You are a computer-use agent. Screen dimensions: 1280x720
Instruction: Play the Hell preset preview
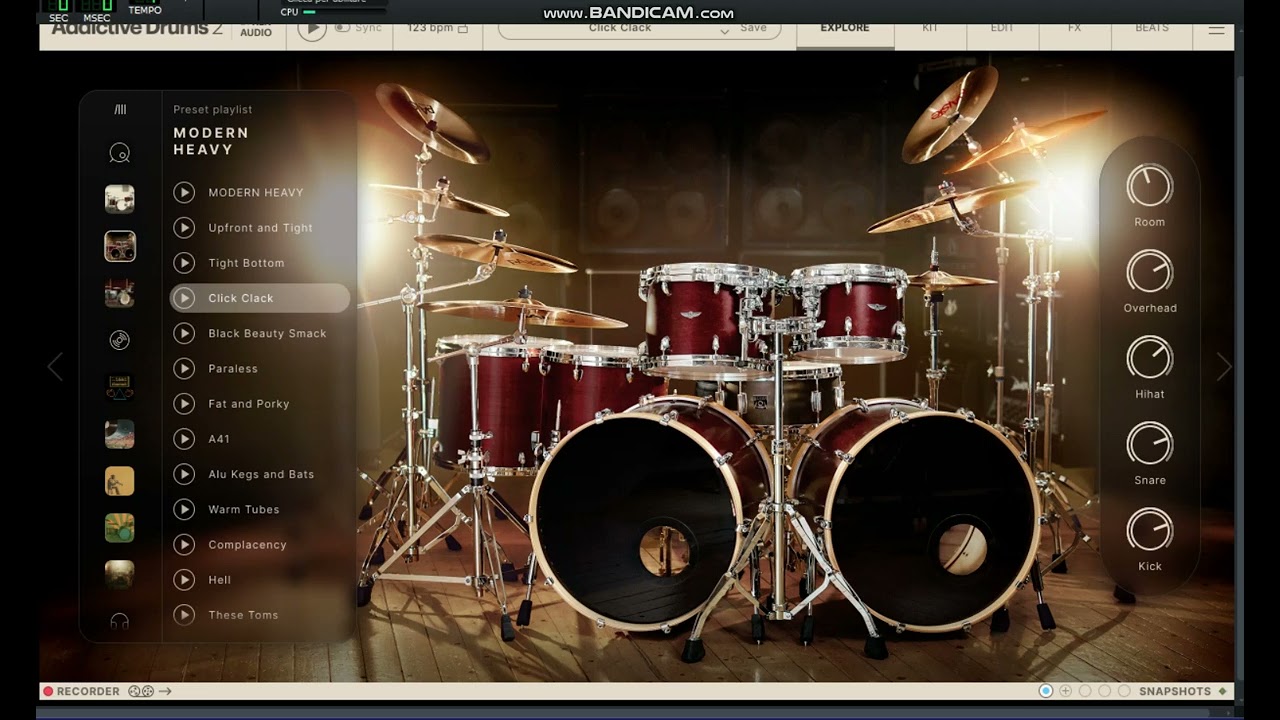(184, 579)
